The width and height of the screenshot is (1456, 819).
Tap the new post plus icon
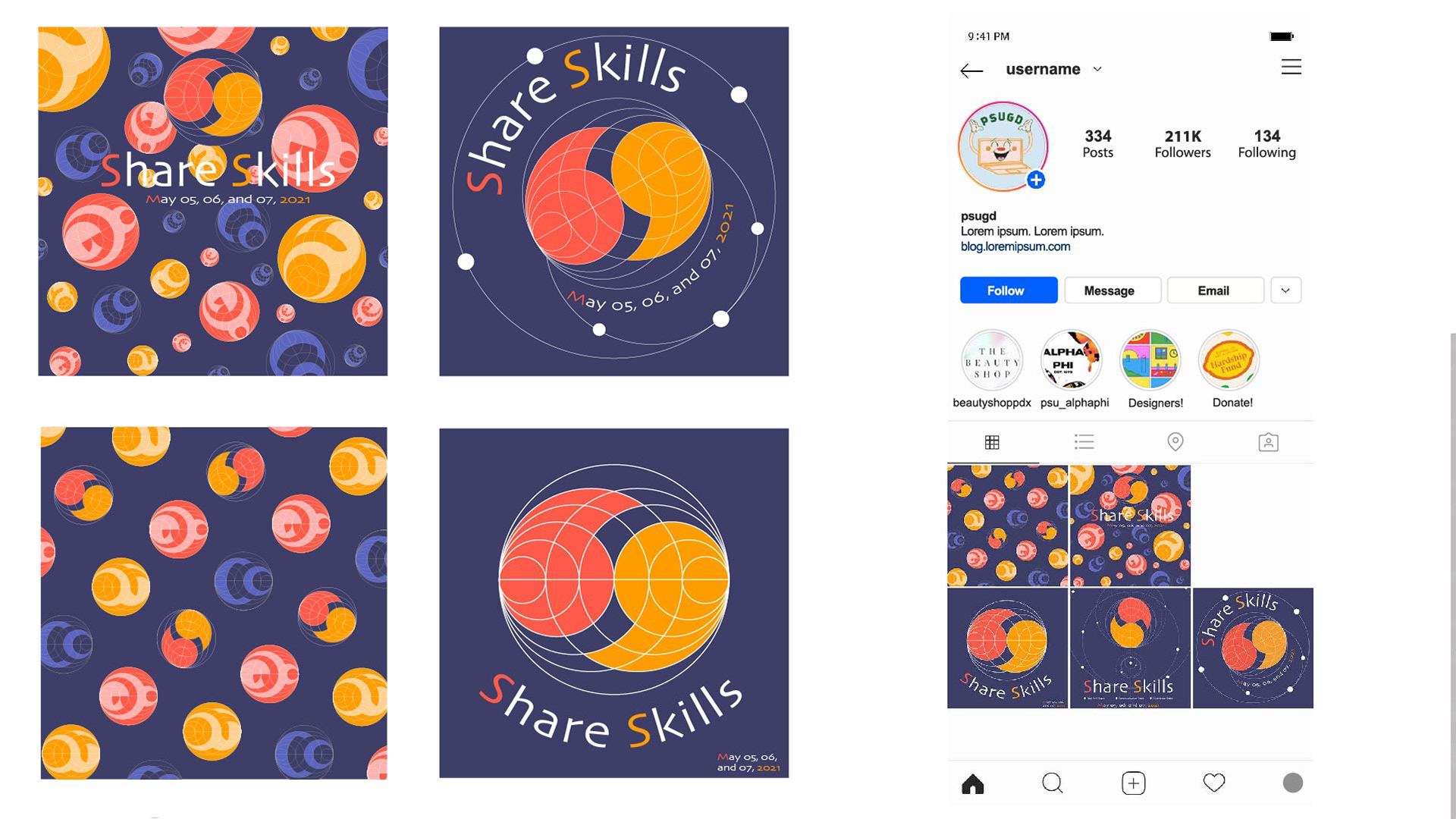1134,783
